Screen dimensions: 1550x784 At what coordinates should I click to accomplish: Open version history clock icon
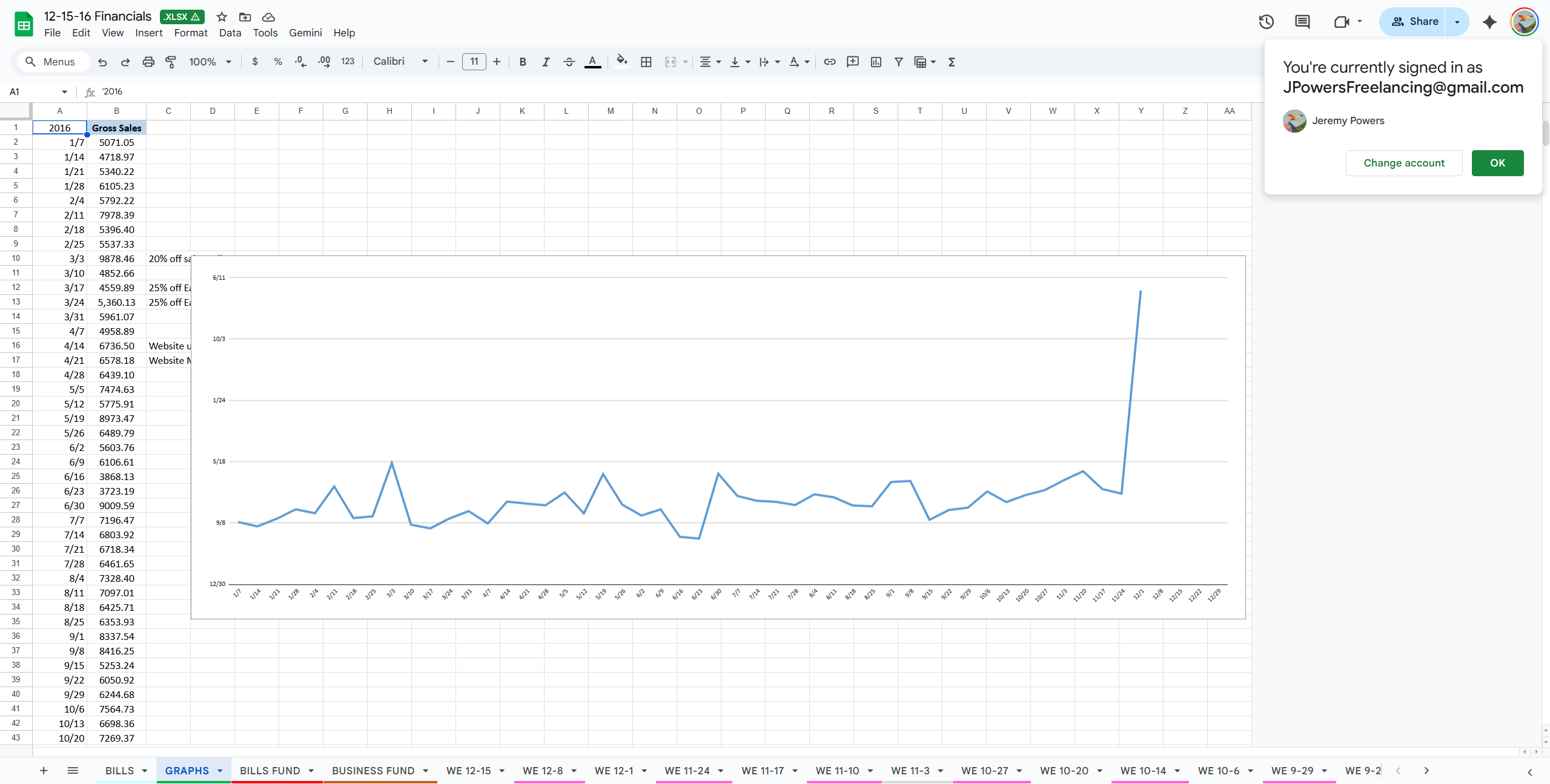pos(1266,22)
